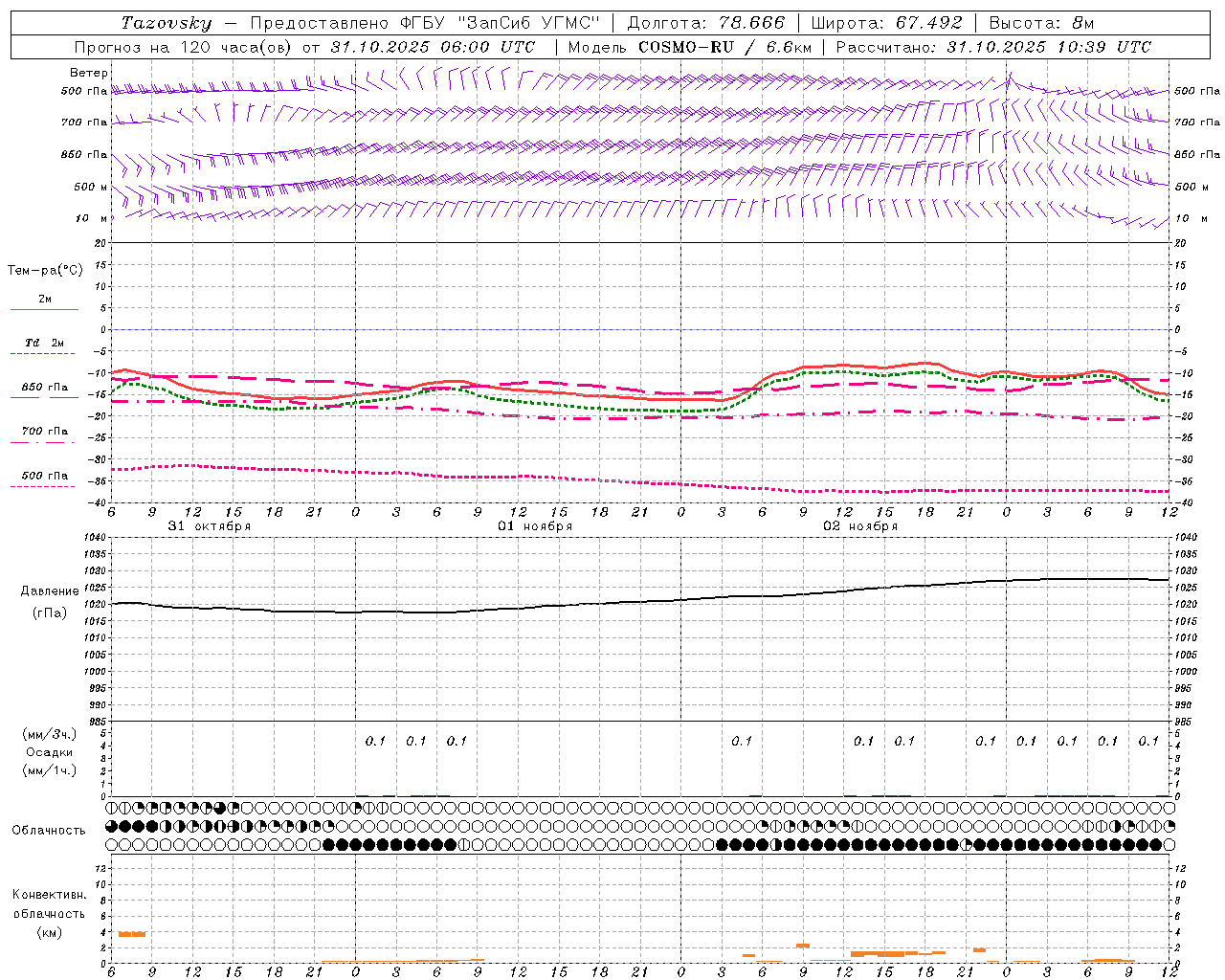Screen dimensions: 1225x980
Task: Click the '500 гПа' entry in temperature legend
Action: pos(45,476)
